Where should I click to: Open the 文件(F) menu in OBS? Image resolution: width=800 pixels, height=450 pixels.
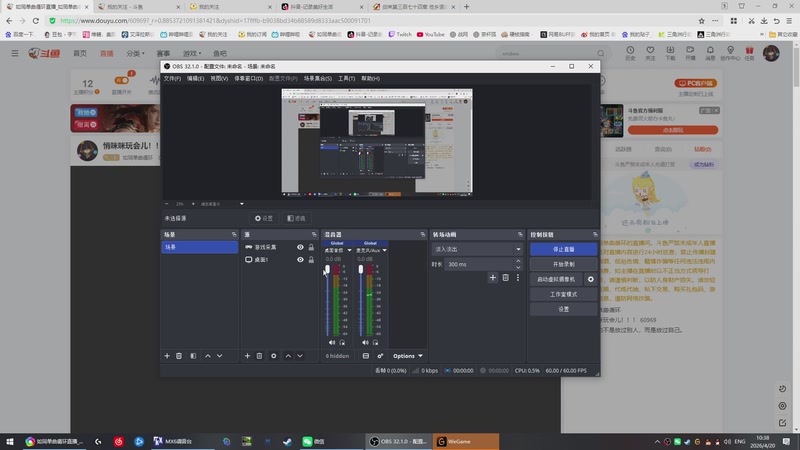[172, 79]
